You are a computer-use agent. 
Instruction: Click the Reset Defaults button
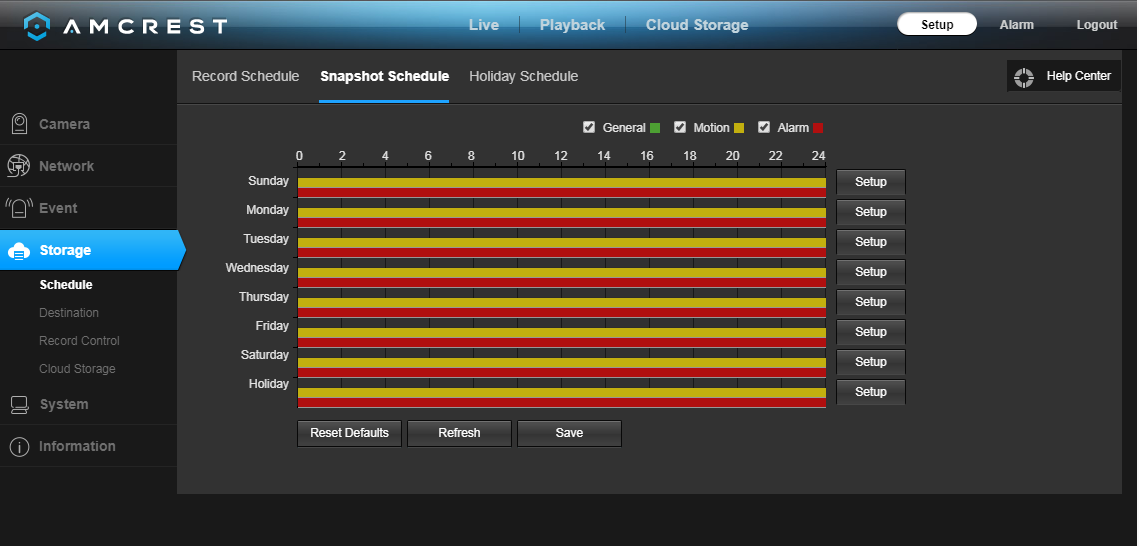[349, 433]
